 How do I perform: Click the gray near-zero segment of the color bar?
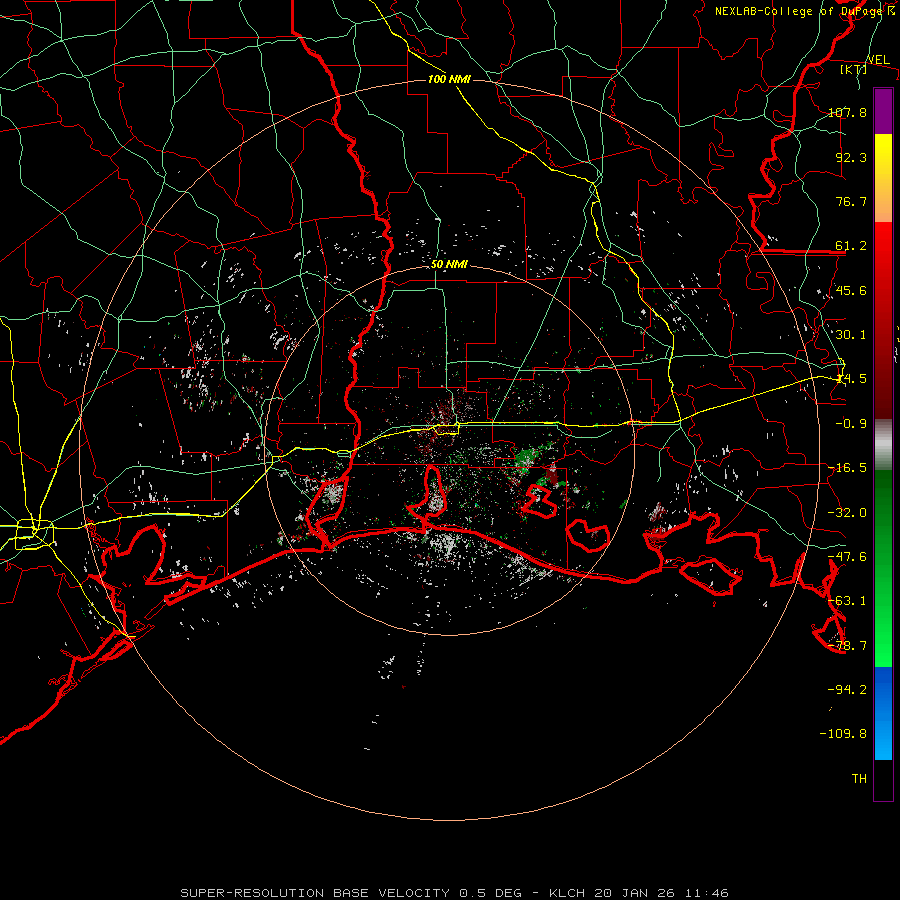tap(883, 445)
